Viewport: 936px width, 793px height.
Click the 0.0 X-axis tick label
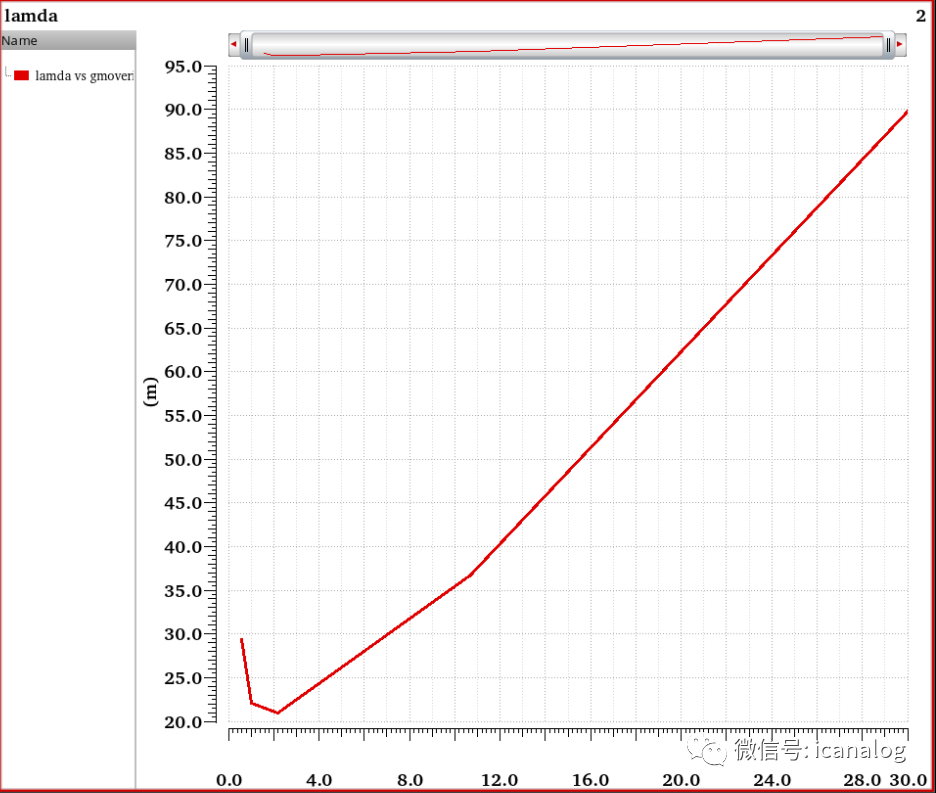[x=229, y=780]
